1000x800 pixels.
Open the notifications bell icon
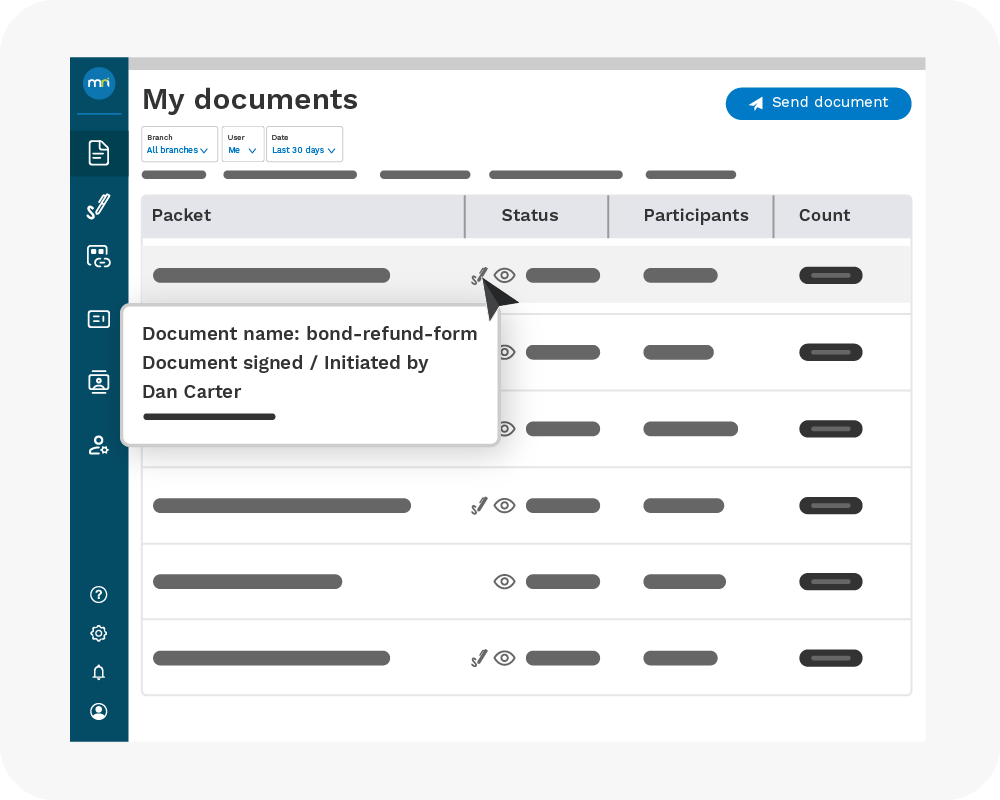99,672
